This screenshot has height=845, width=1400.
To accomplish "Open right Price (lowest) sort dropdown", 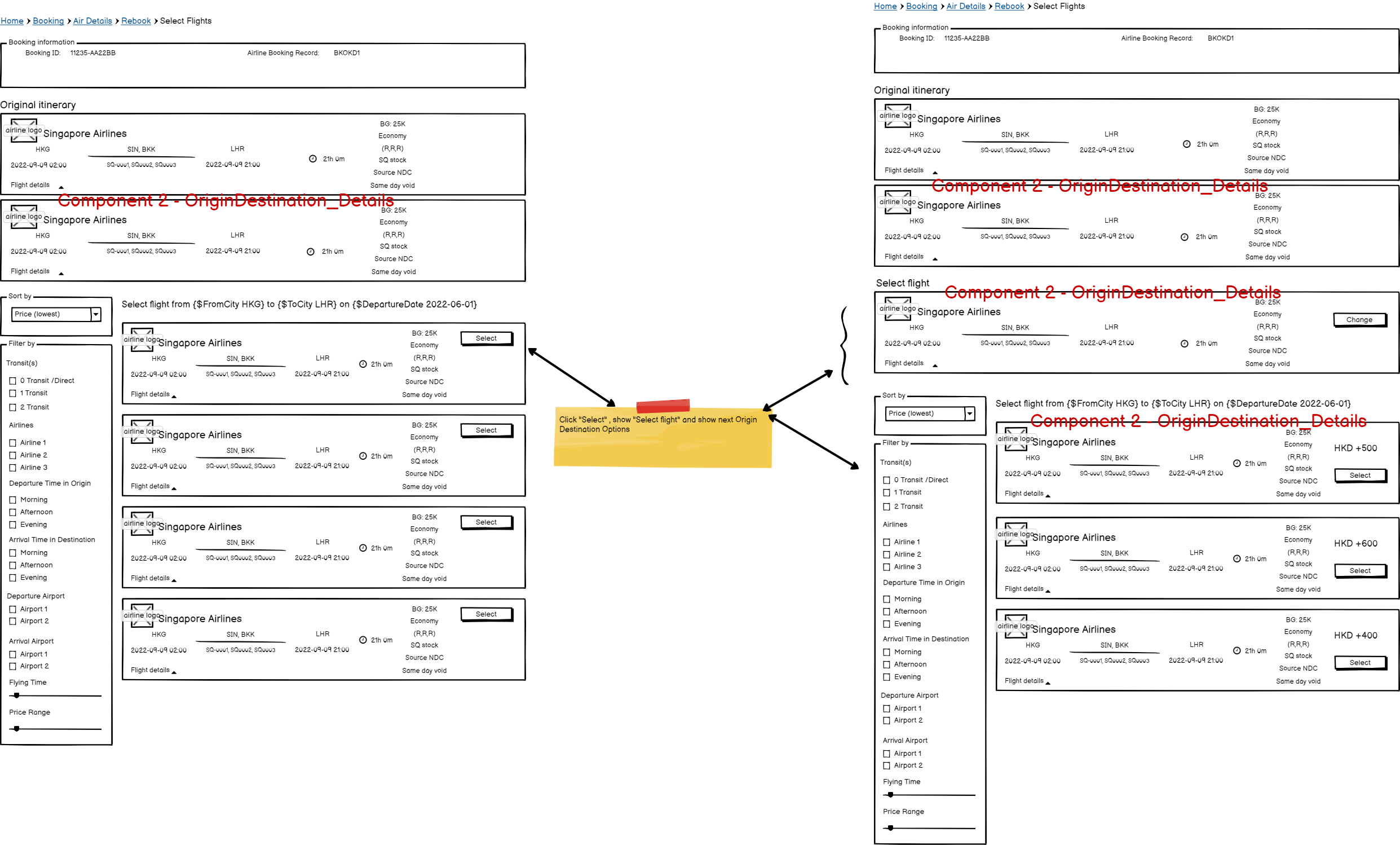I will pos(970,413).
